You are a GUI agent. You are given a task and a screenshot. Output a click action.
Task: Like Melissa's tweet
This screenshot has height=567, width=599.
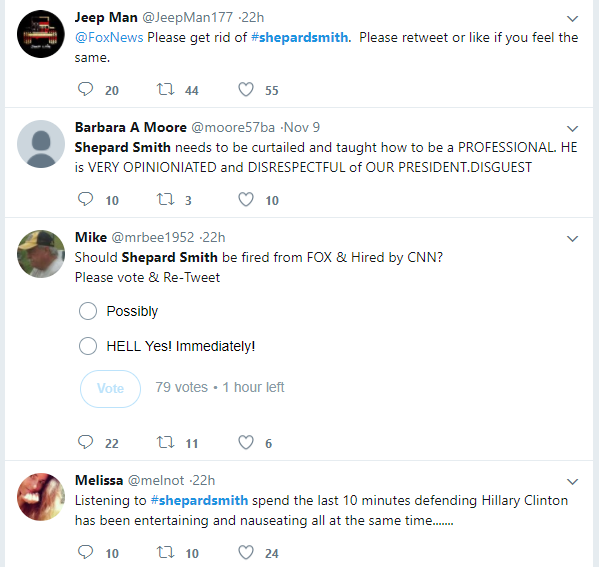(x=246, y=552)
